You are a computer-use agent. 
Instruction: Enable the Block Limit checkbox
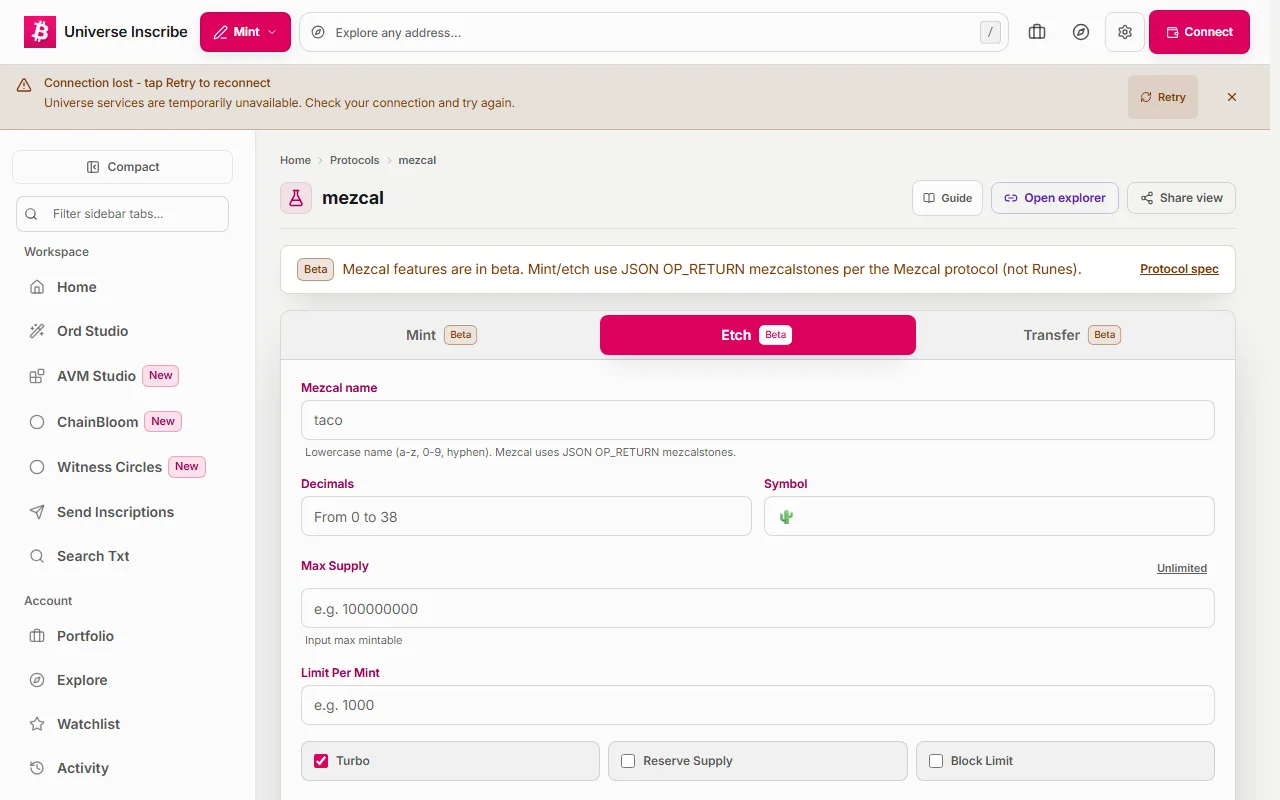[x=936, y=761]
